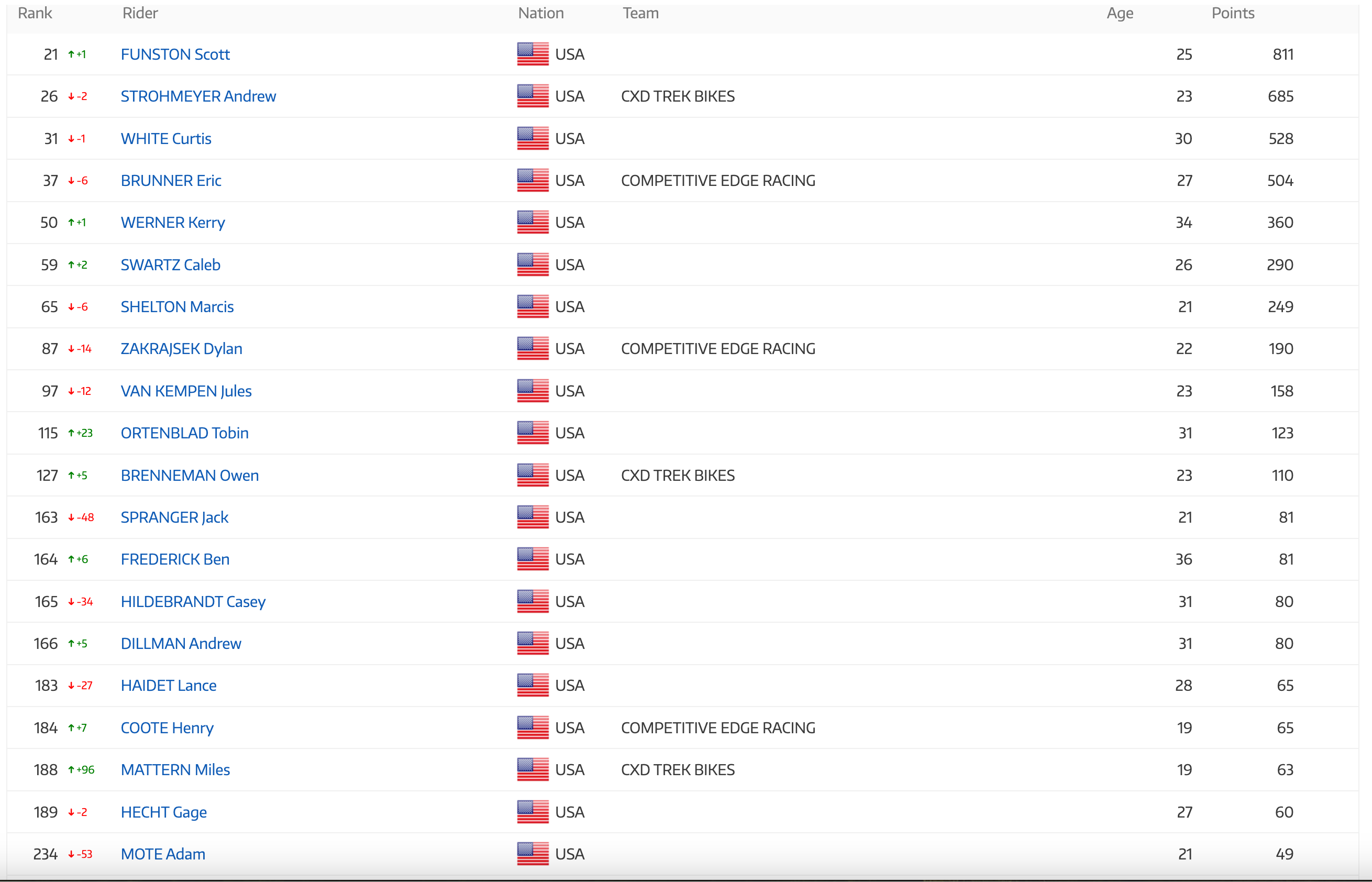Click the Age column header
The height and width of the screenshot is (882, 1372).
pos(1120,13)
